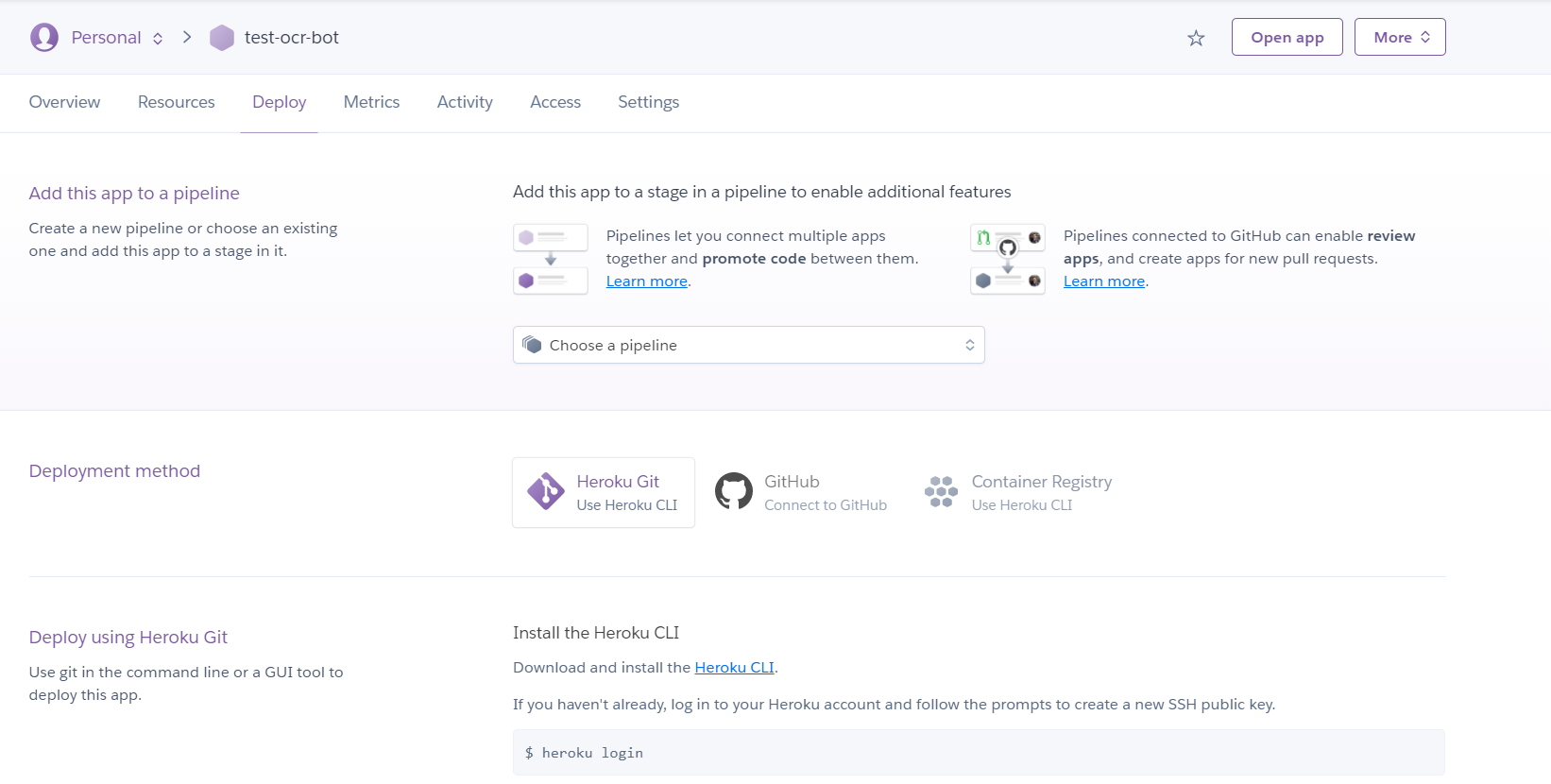Expand the Personal account switcher
This screenshot has height=784, width=1551.
click(x=117, y=38)
